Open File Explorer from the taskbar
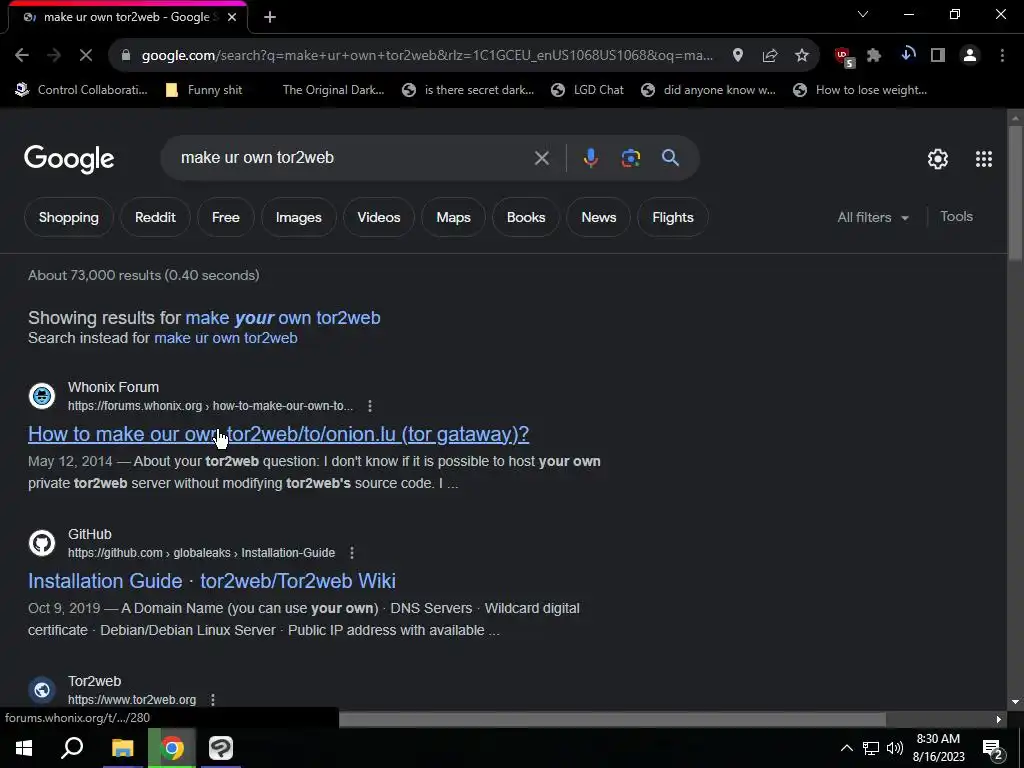This screenshot has height=768, width=1024. click(x=122, y=748)
